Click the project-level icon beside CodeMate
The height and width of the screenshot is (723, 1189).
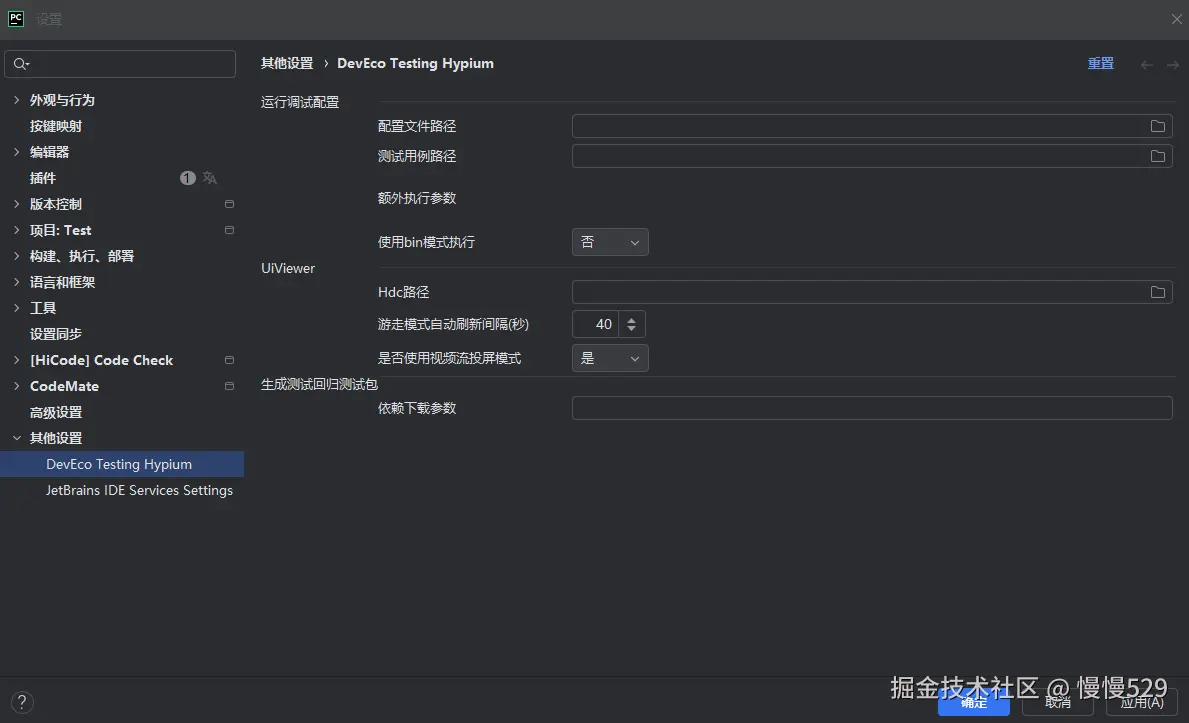coord(229,385)
